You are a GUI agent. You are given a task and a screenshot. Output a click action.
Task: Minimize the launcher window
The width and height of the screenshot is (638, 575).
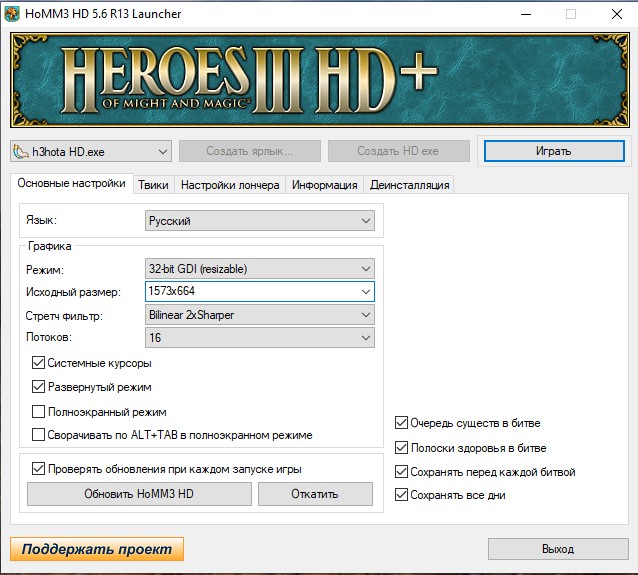tap(526, 14)
